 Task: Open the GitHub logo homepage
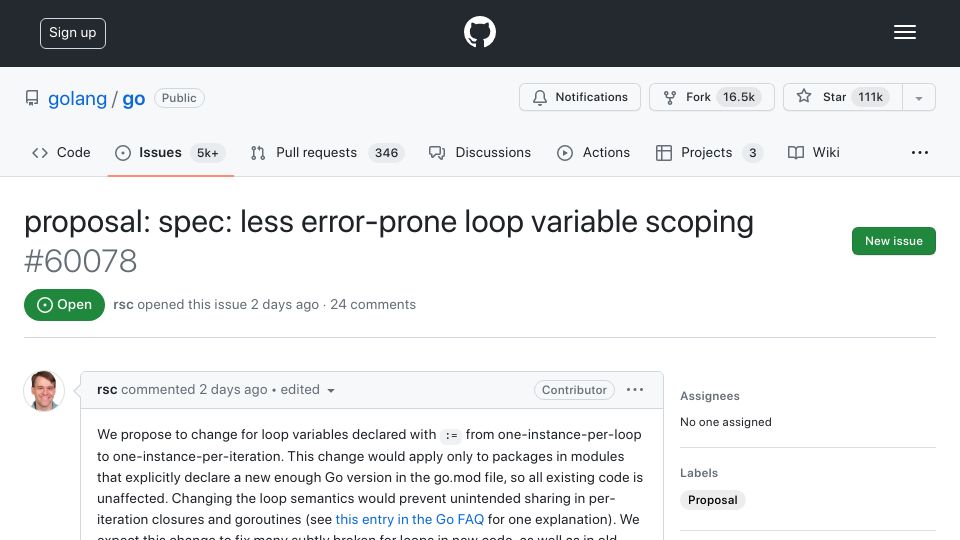click(x=479, y=32)
